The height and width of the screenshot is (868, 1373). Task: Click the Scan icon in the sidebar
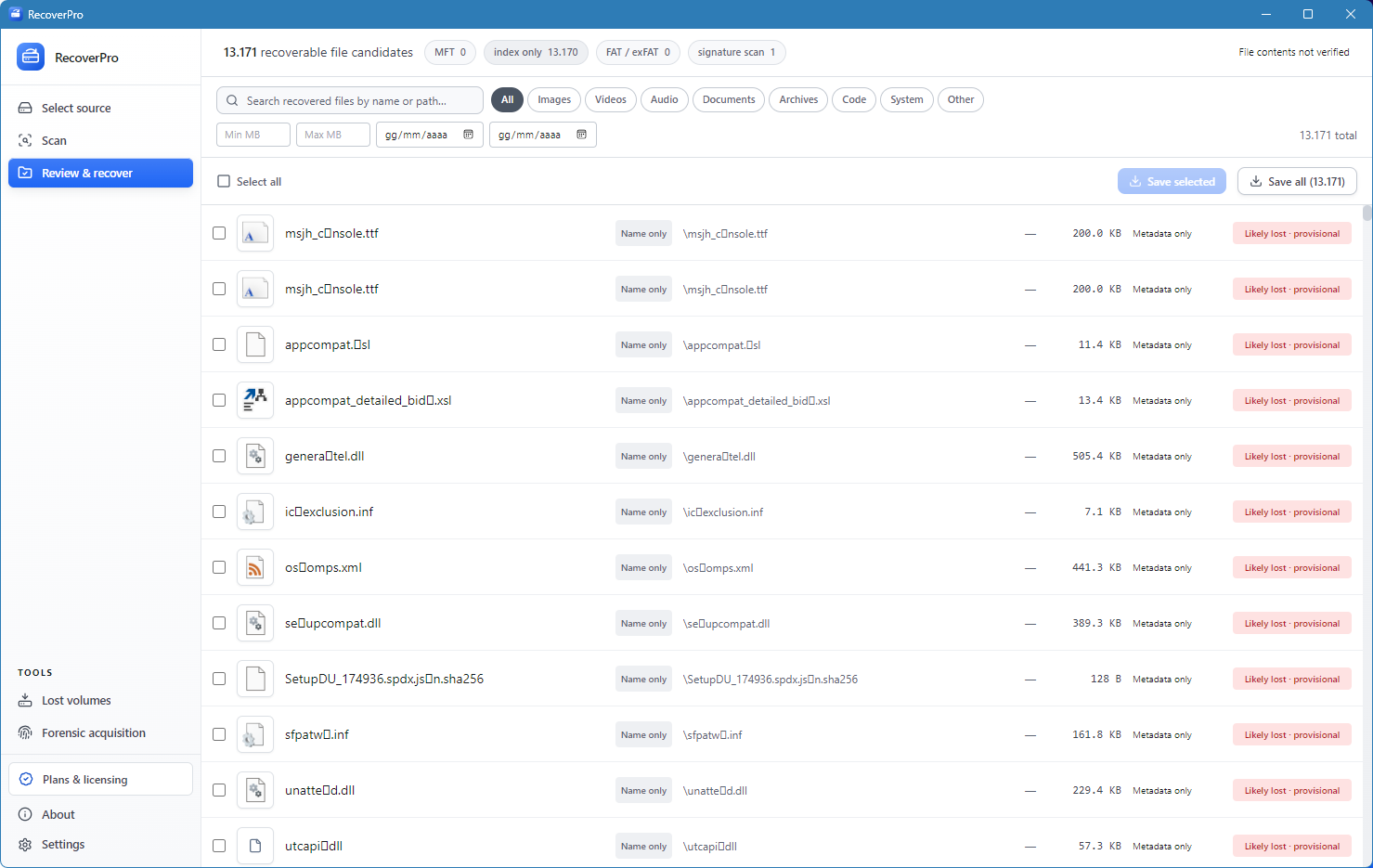25,140
